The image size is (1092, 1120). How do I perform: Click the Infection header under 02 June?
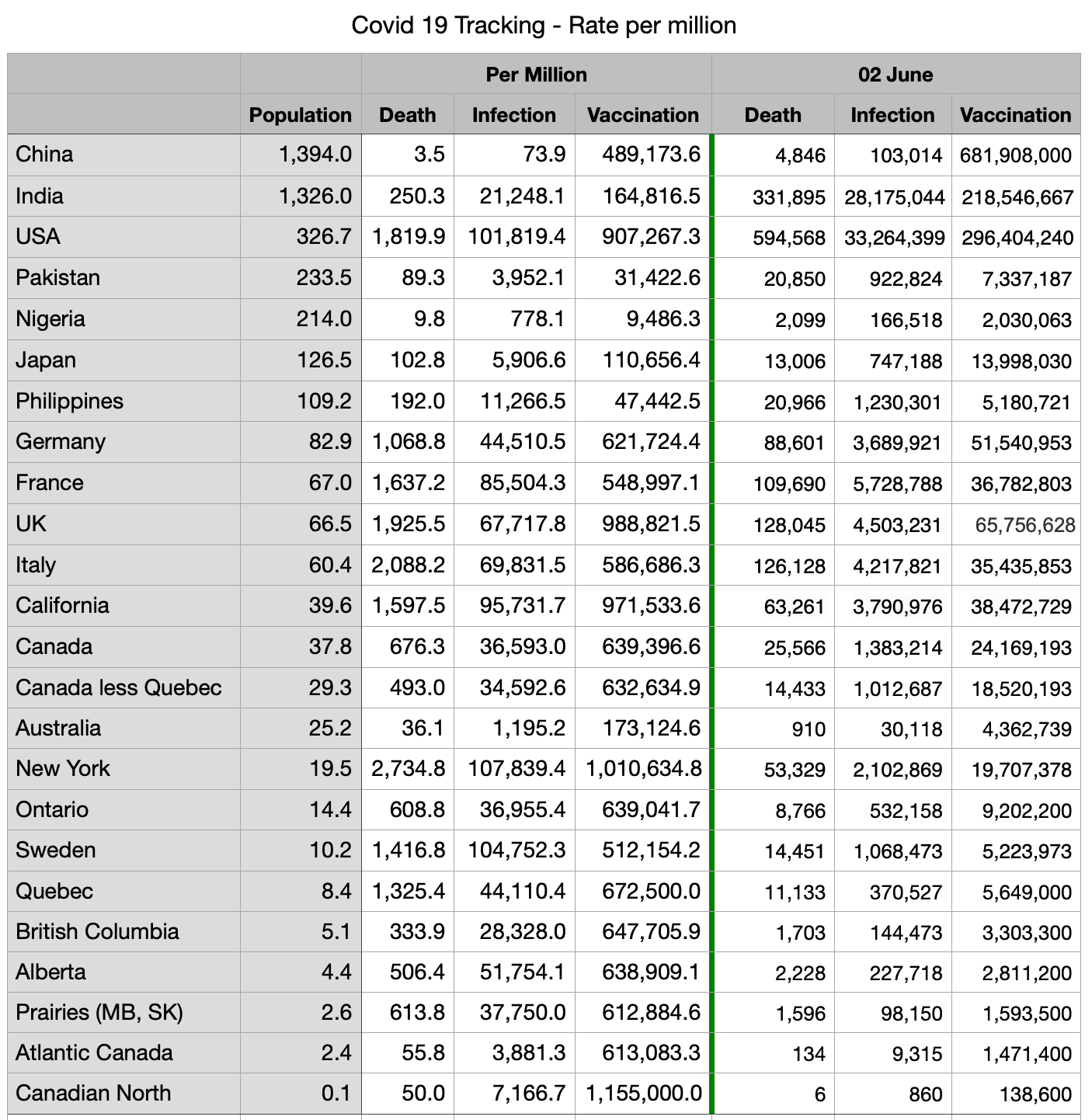[892, 115]
